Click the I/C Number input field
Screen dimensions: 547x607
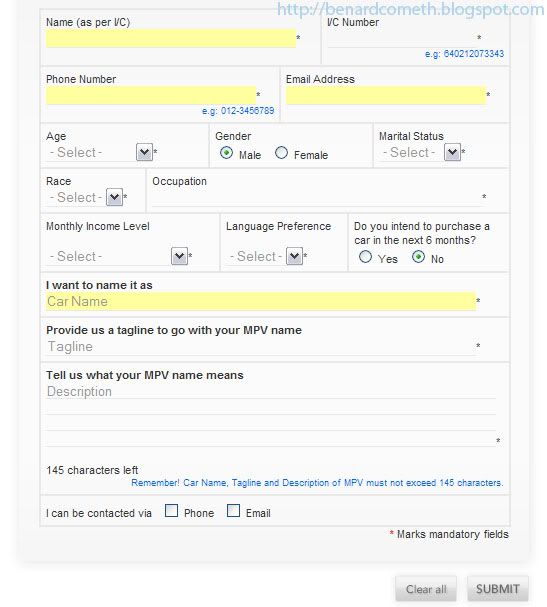pos(402,39)
